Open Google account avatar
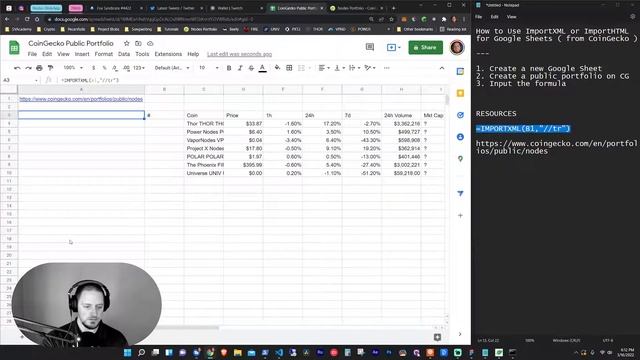 (457, 47)
